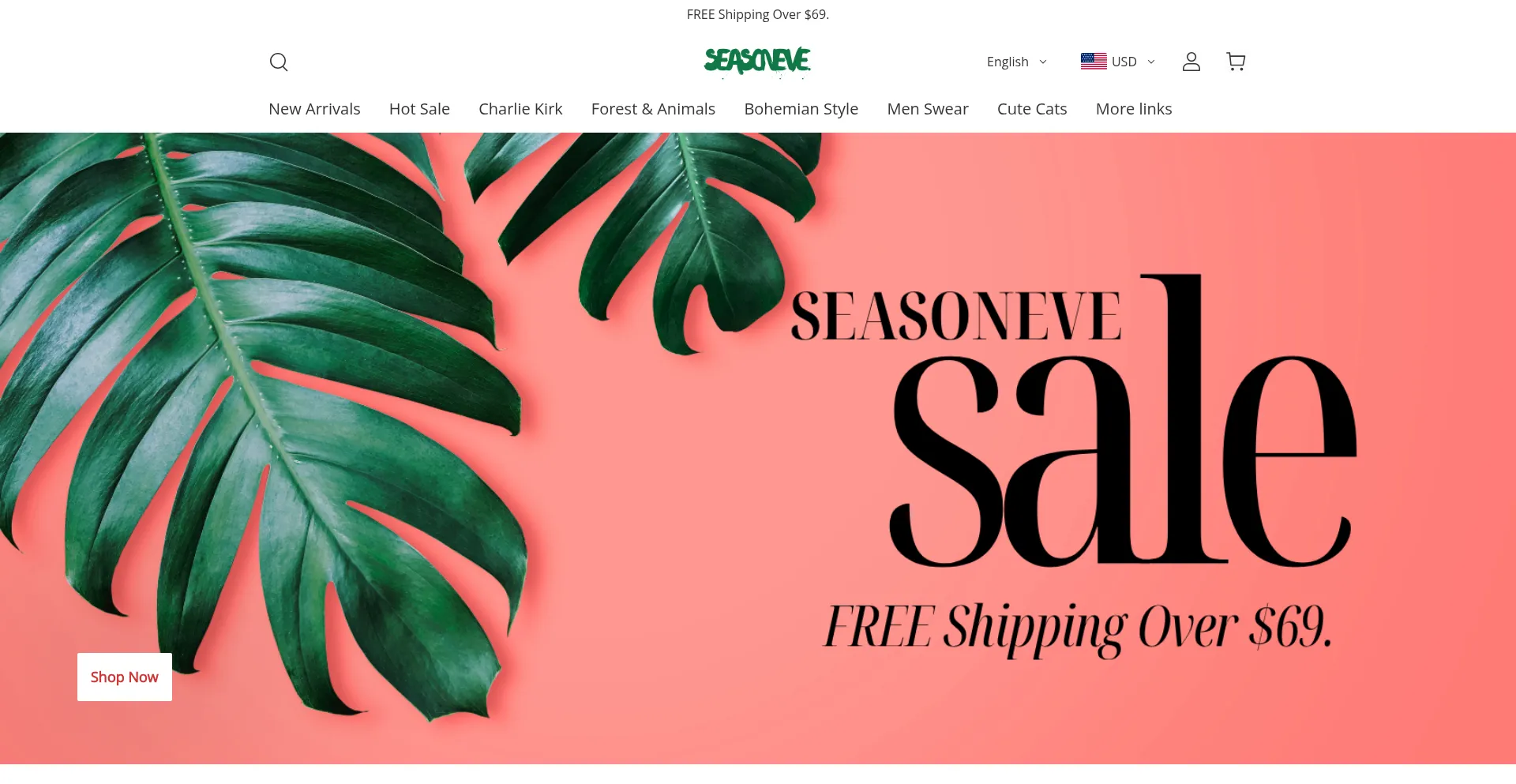The width and height of the screenshot is (1516, 784).
Task: Click the Seasoneve logo in header
Action: coord(757,62)
